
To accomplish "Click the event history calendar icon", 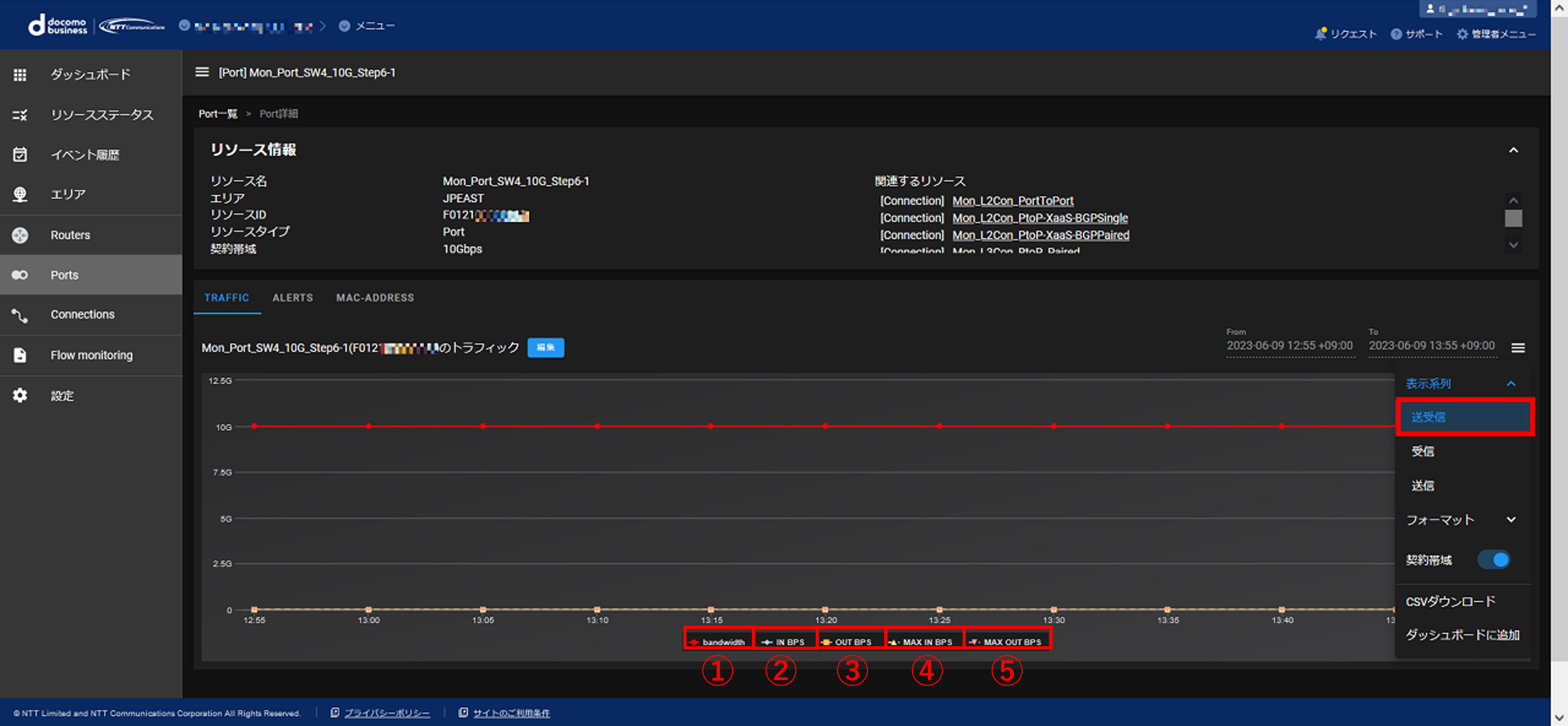I will coord(20,155).
